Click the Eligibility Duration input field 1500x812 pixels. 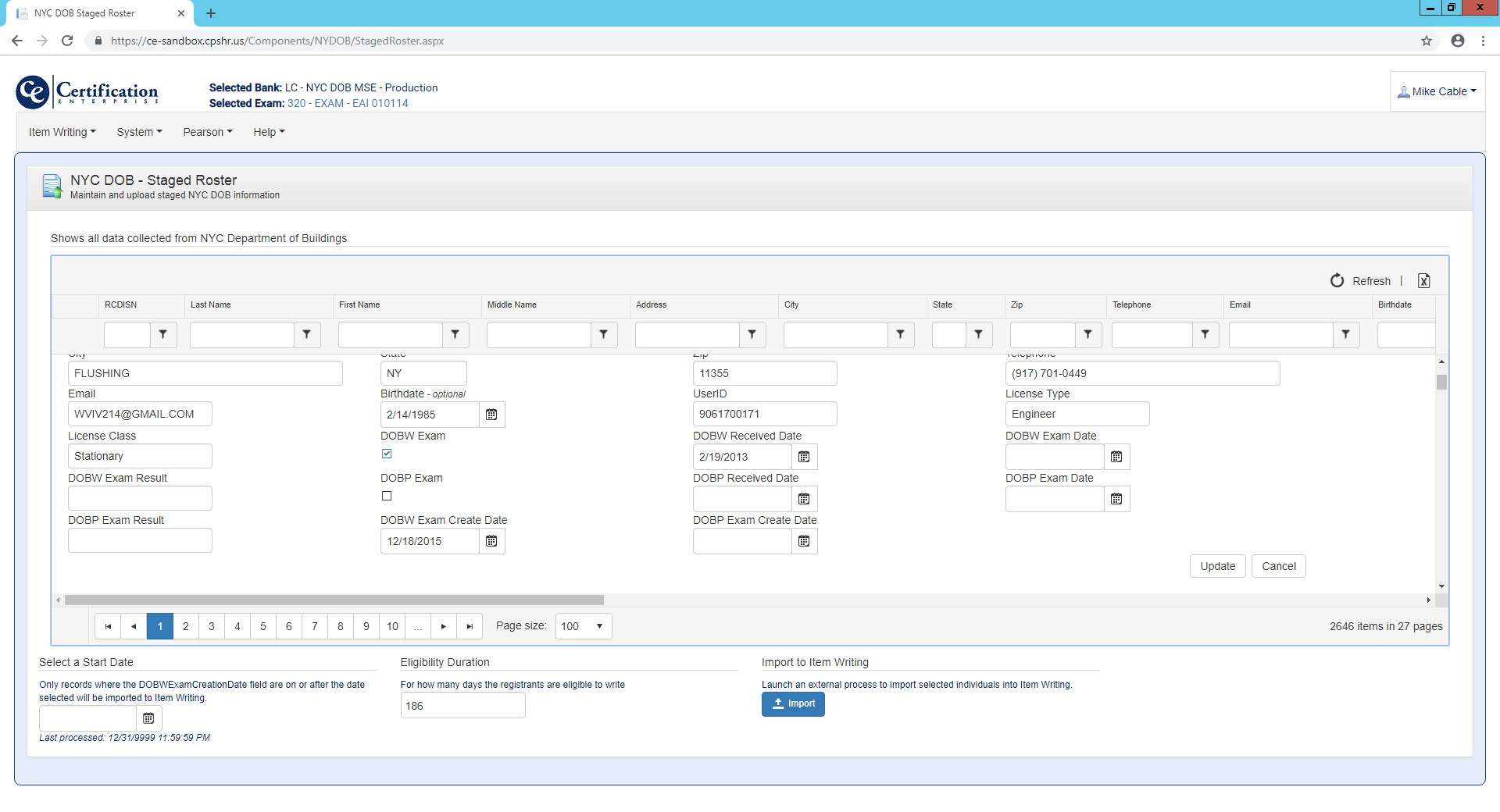coord(462,706)
